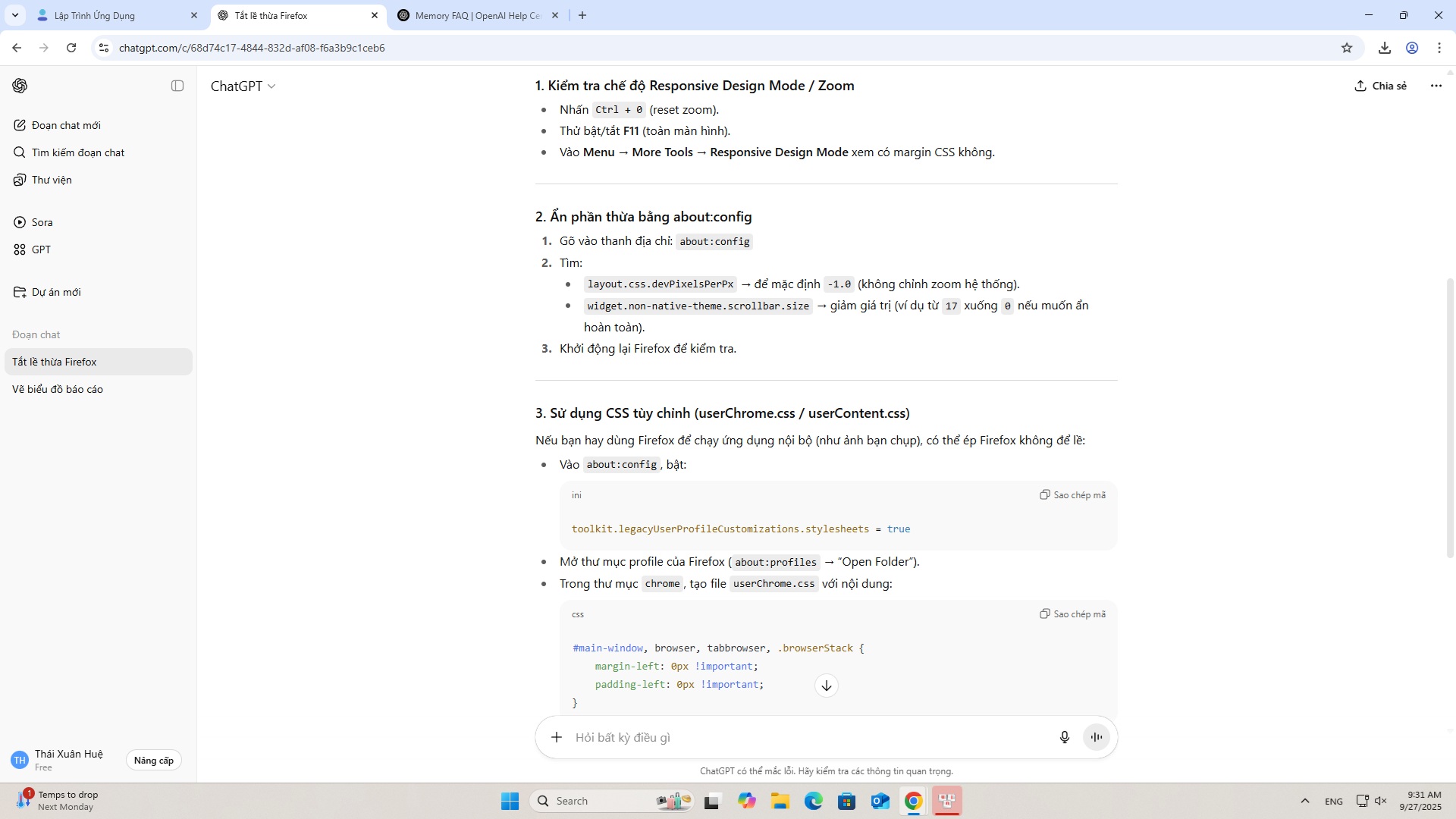Click plus attach button in message box
This screenshot has height=819, width=1456.
[557, 737]
